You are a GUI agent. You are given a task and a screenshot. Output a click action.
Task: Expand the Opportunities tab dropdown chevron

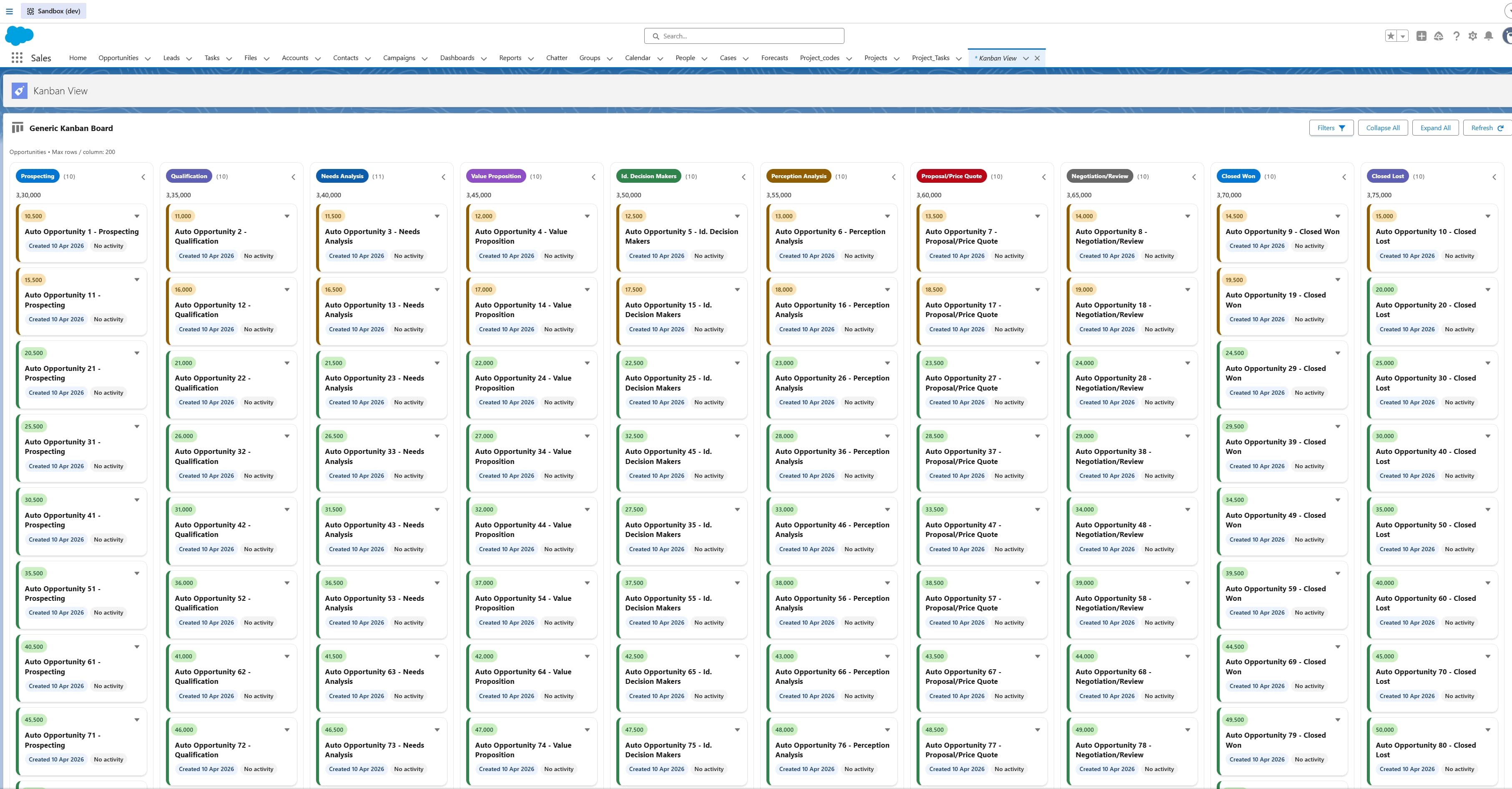pyautogui.click(x=148, y=59)
